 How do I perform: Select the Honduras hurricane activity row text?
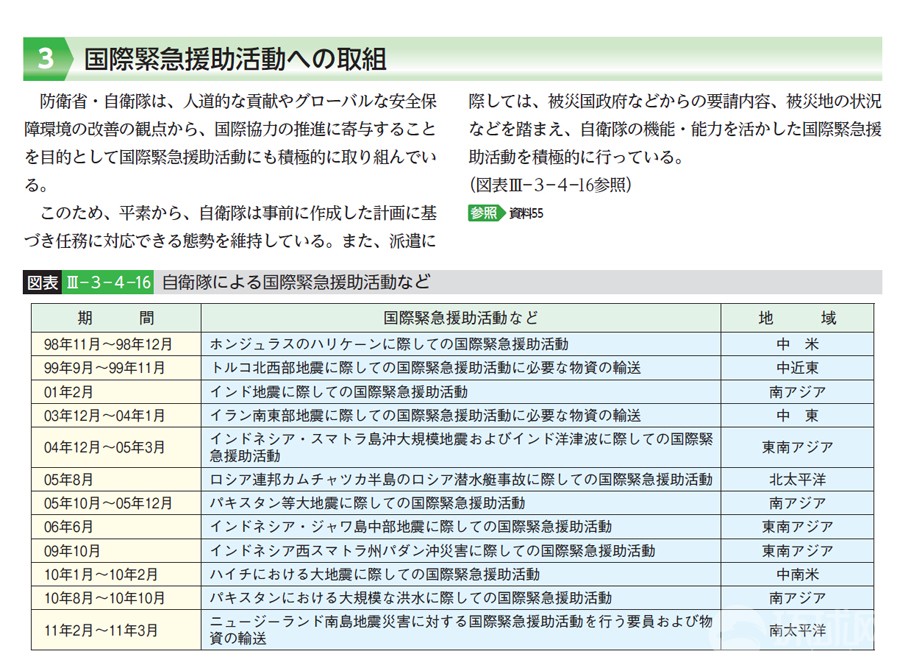[388, 343]
